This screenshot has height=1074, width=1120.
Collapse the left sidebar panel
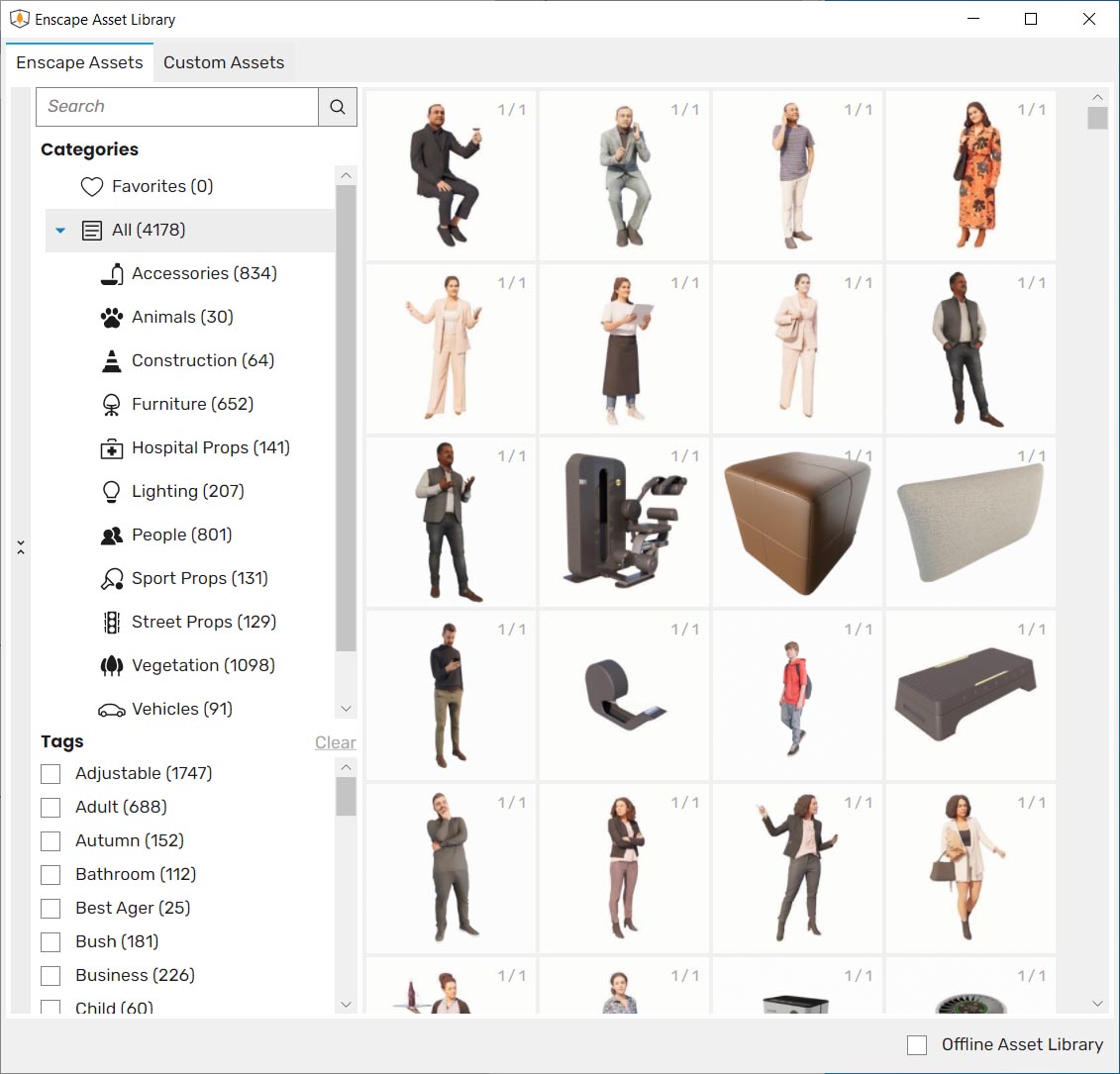click(21, 545)
